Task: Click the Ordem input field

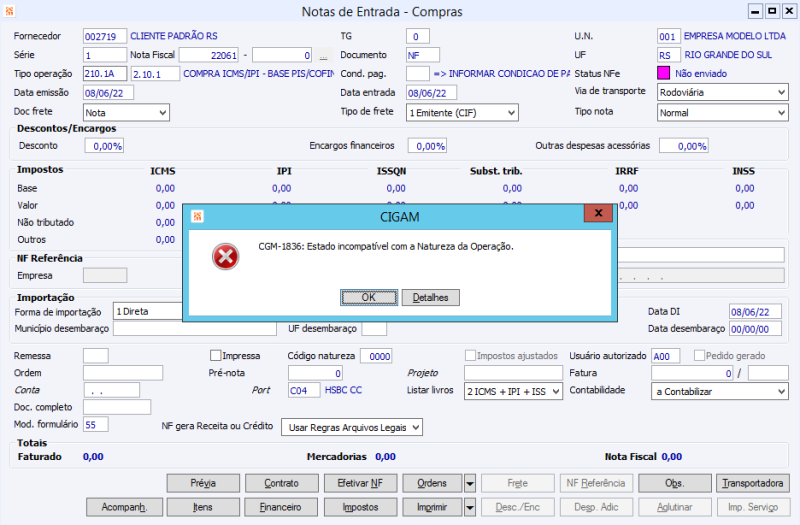Action: [x=123, y=373]
